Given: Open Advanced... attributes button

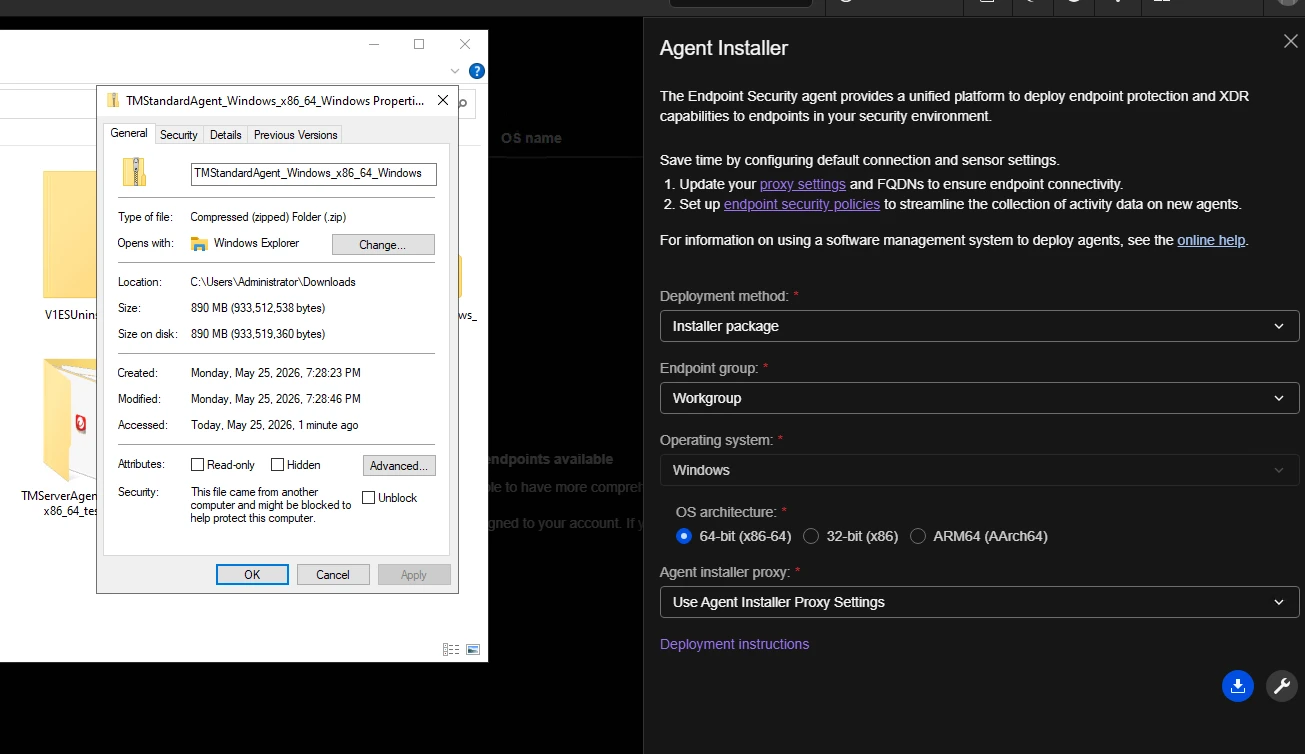Looking at the screenshot, I should [x=399, y=465].
